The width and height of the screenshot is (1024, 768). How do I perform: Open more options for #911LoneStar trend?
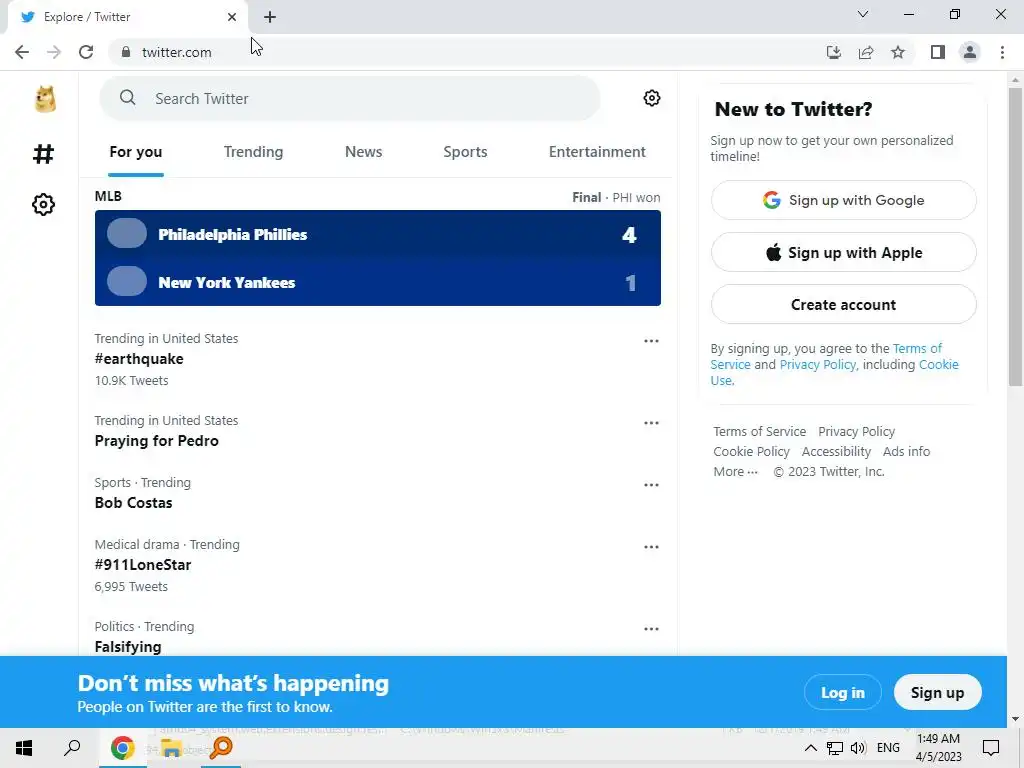pos(651,547)
